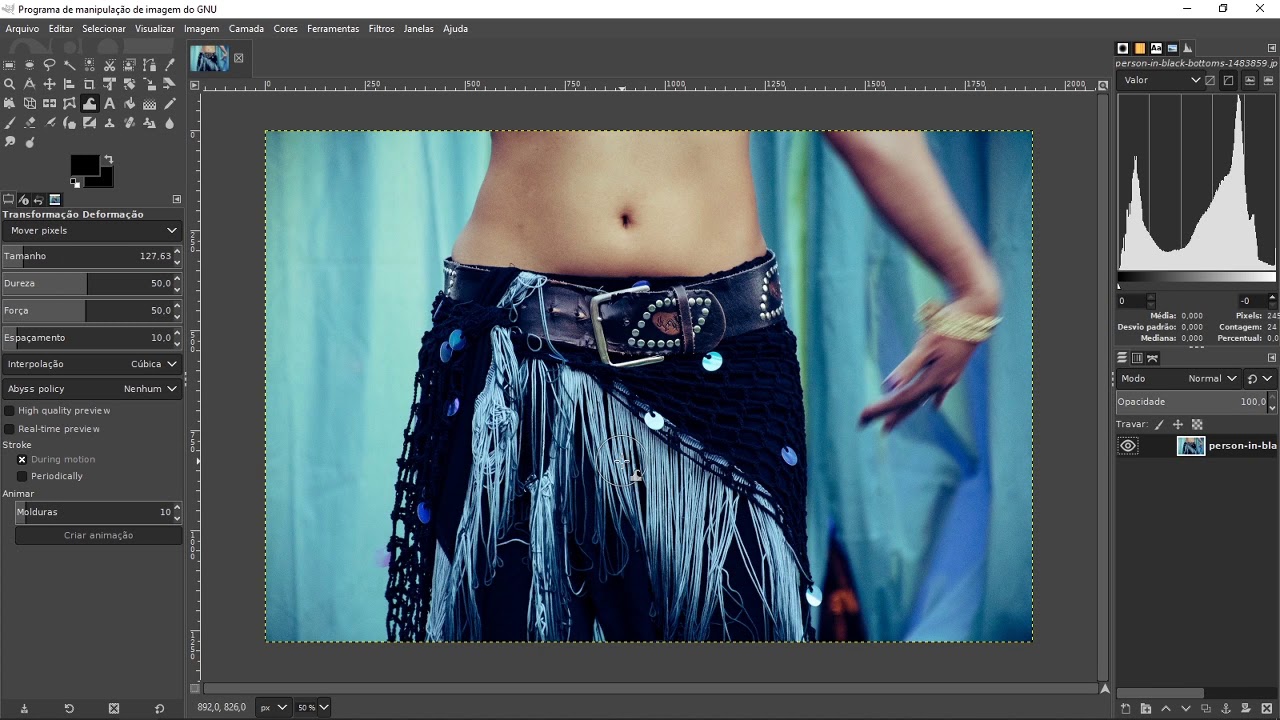Select the Scissors Select tool
1280x720 pixels.
click(109, 65)
